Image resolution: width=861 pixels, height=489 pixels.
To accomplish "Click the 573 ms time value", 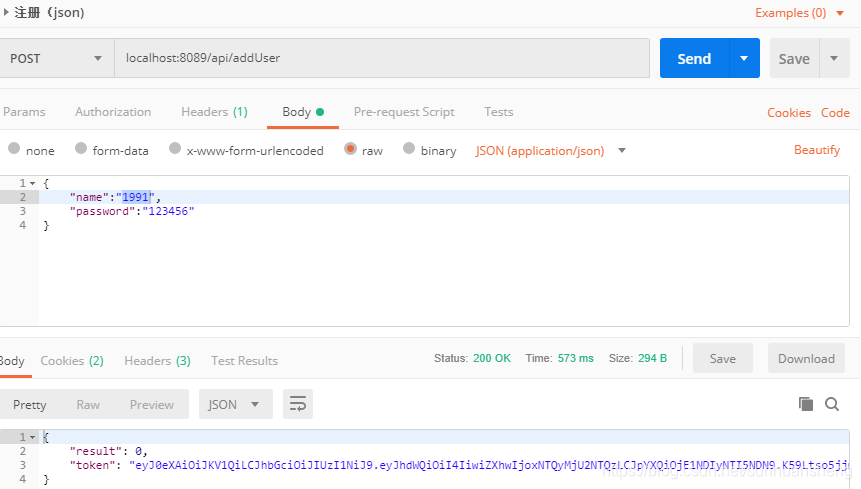I will pyautogui.click(x=575, y=358).
